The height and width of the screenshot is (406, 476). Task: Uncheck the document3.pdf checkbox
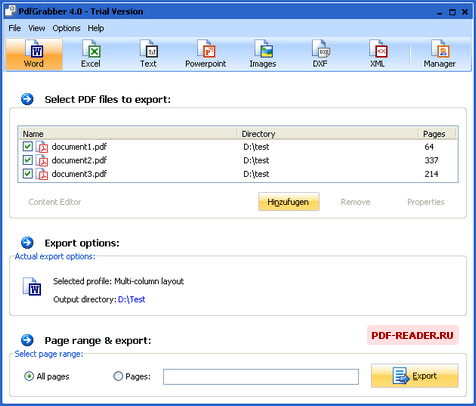click(x=28, y=173)
